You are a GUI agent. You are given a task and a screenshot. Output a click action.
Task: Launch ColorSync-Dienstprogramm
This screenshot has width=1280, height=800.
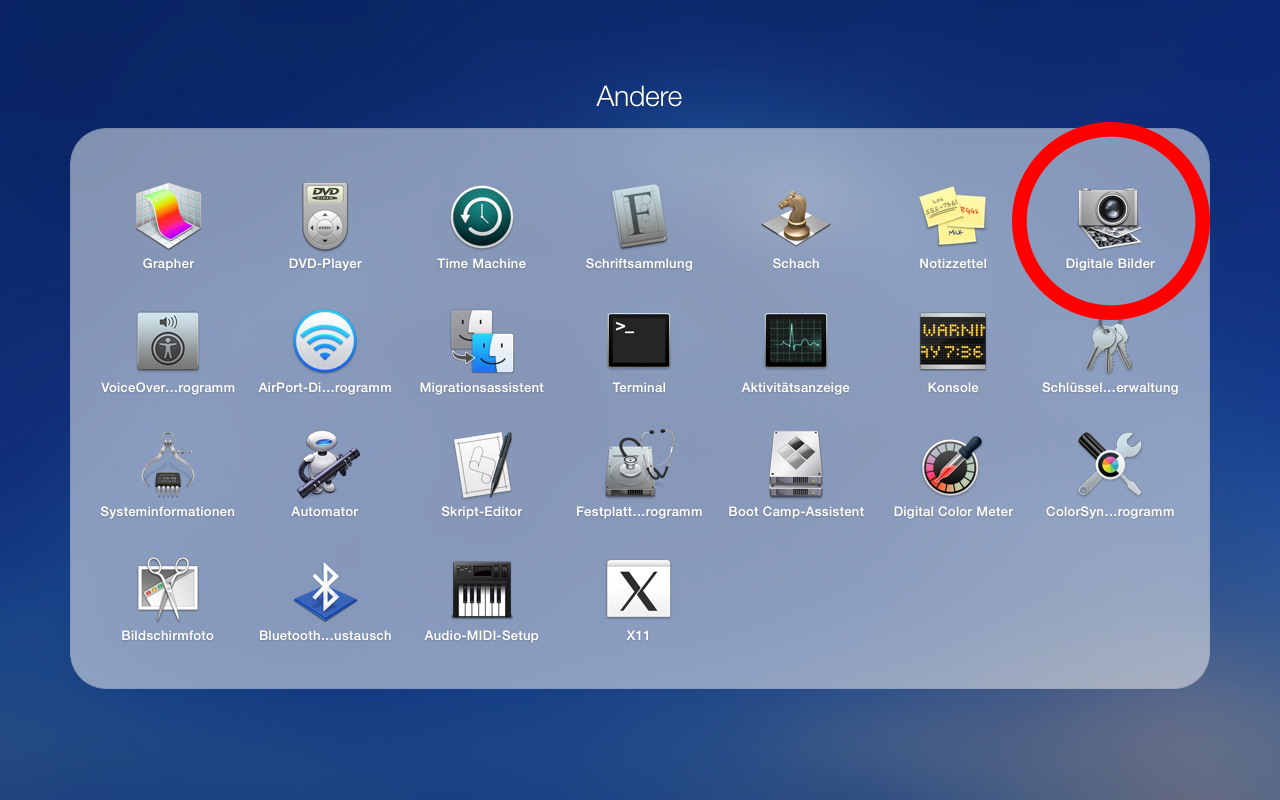(x=1109, y=465)
